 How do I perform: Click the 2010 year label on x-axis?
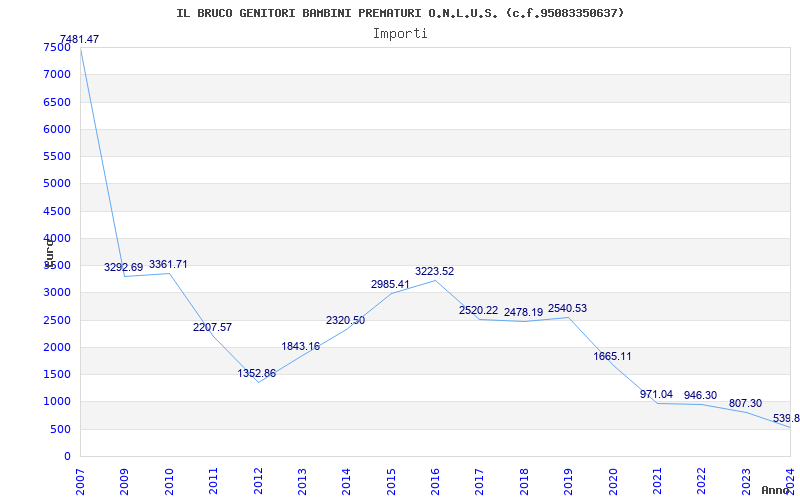[x=168, y=481]
